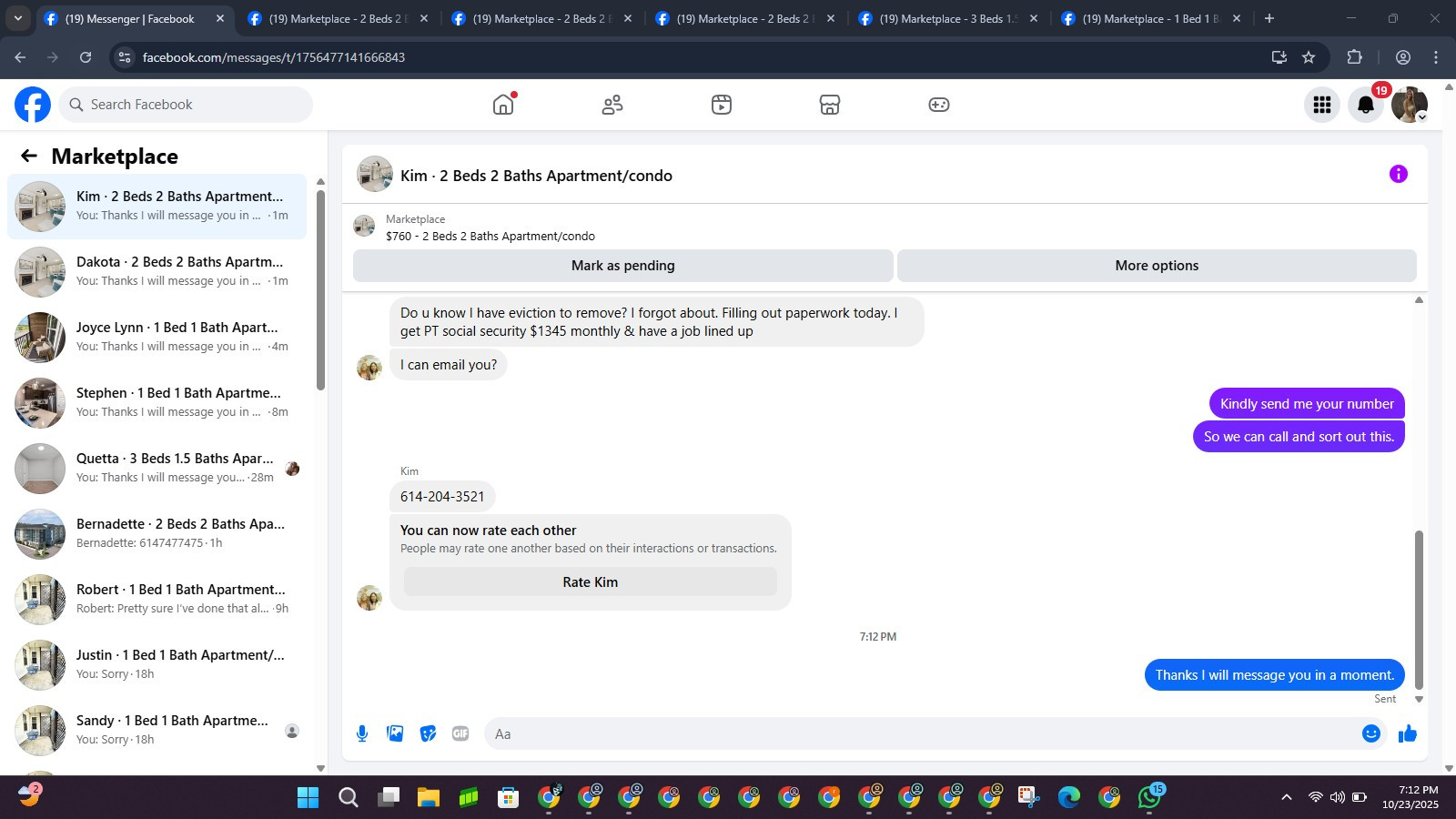Open the Chrome three-dot menu

point(1436,57)
